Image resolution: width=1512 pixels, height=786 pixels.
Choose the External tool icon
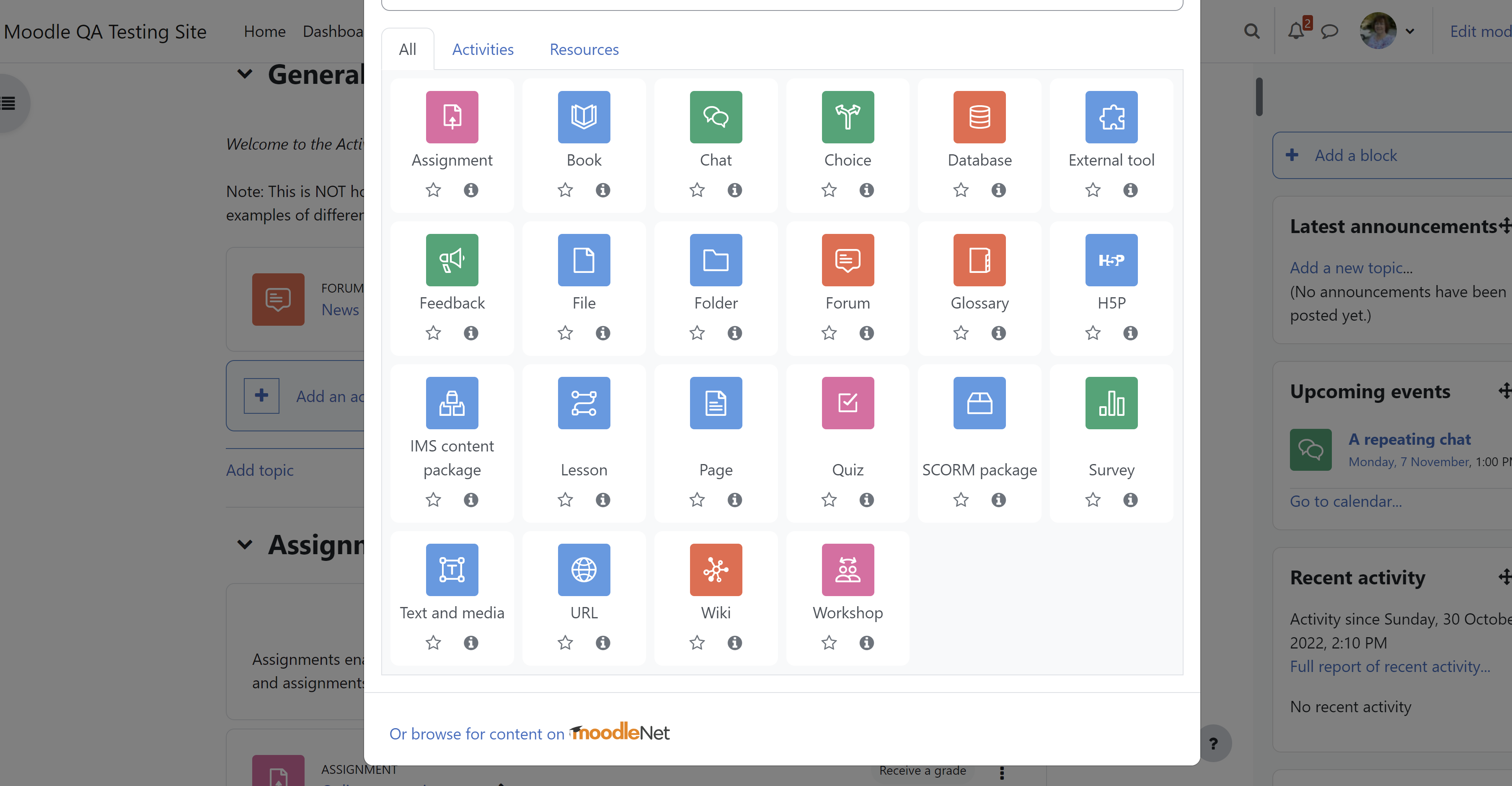(x=1112, y=117)
